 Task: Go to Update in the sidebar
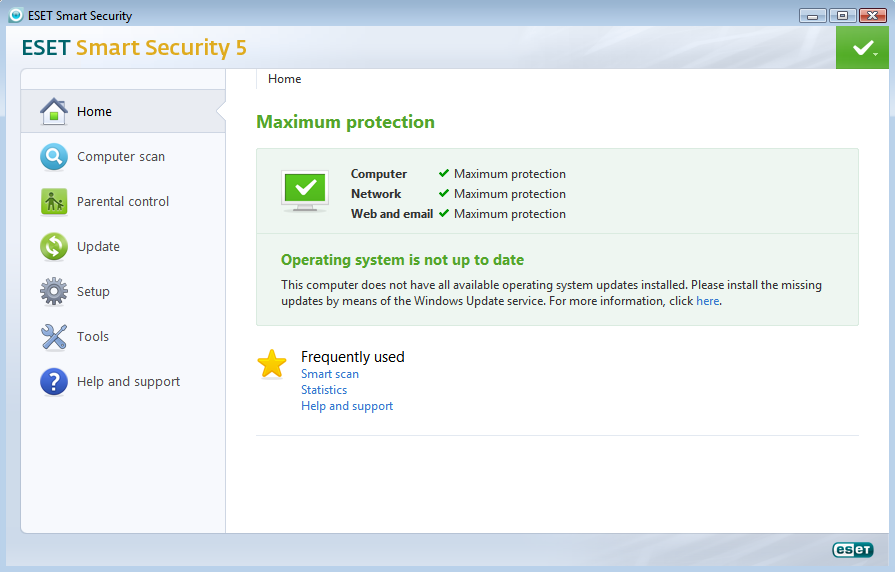pyautogui.click(x=98, y=247)
